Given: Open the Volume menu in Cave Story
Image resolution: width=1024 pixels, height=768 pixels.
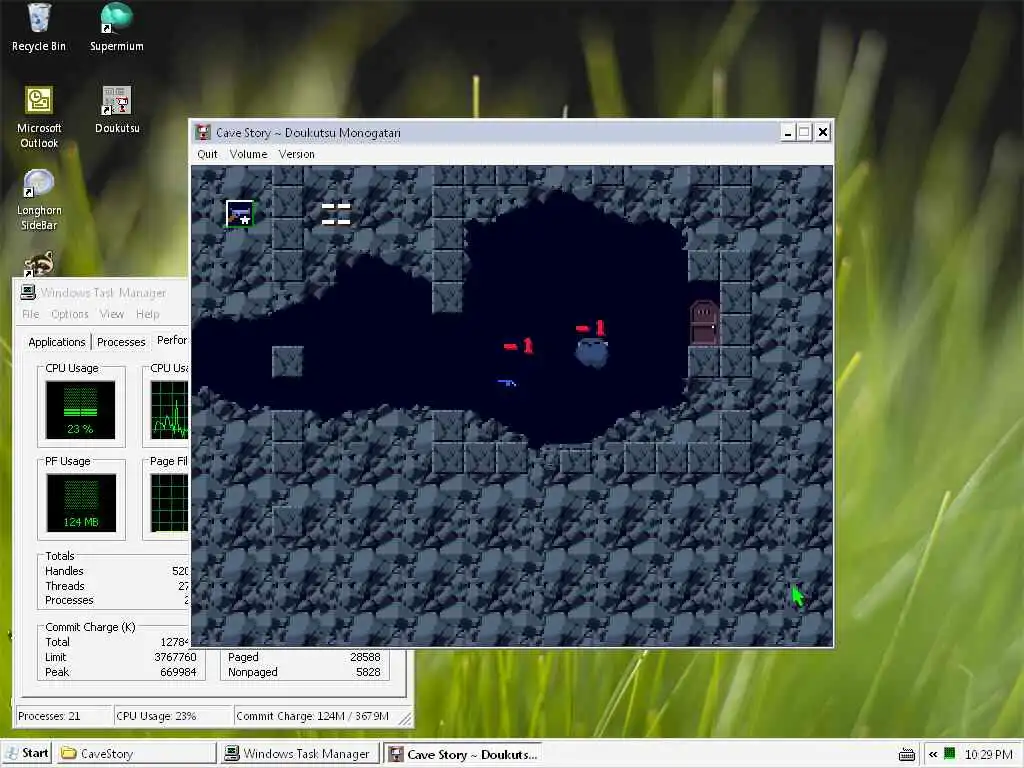Looking at the screenshot, I should coord(248,154).
